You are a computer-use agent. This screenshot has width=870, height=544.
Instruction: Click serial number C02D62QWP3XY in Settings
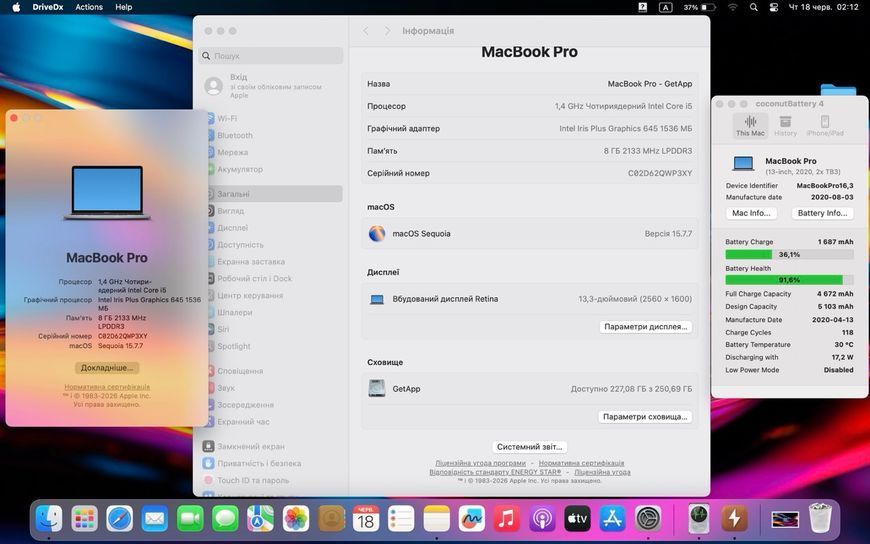[660, 173]
